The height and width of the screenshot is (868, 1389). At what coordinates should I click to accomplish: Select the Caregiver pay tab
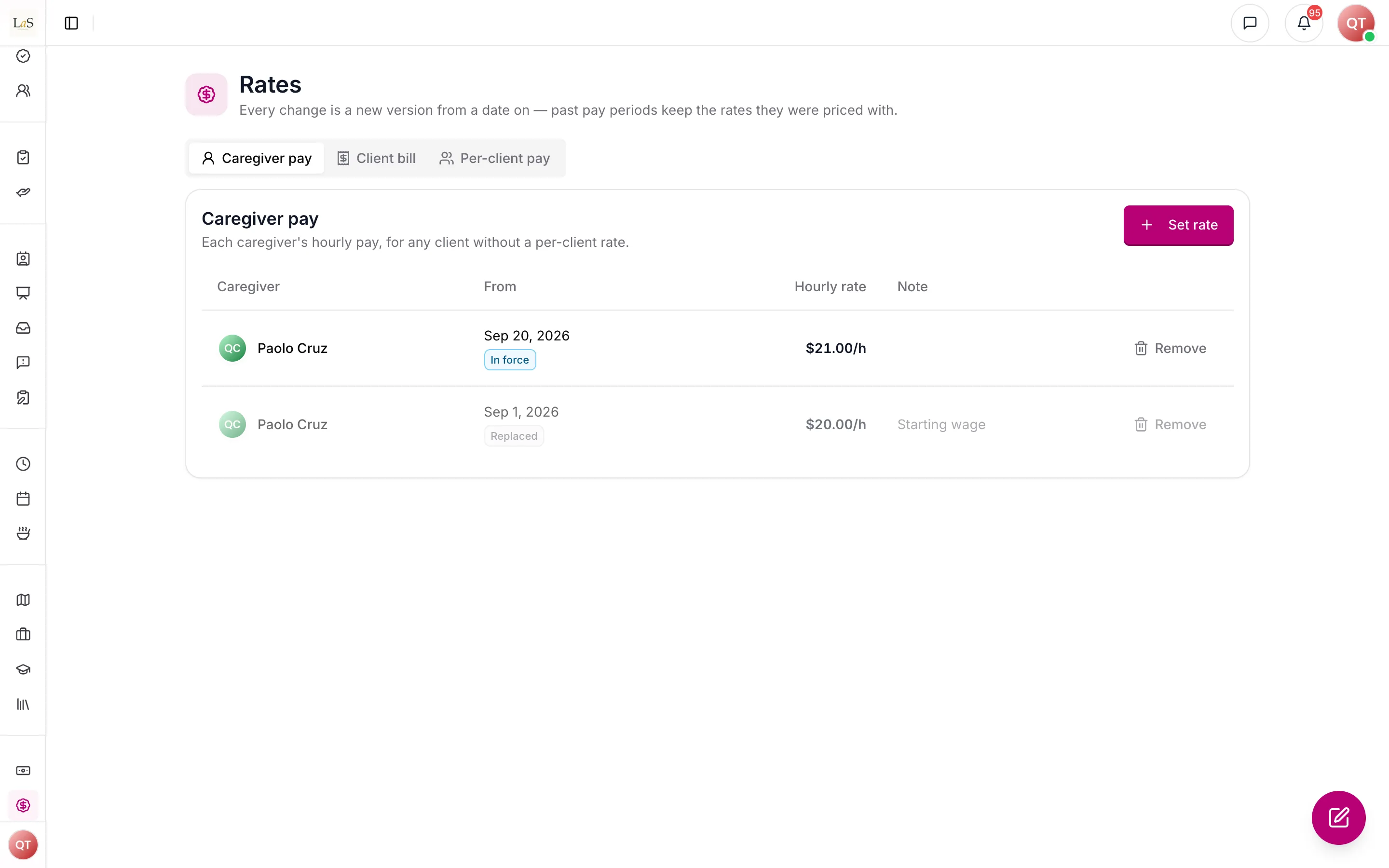pos(257,158)
